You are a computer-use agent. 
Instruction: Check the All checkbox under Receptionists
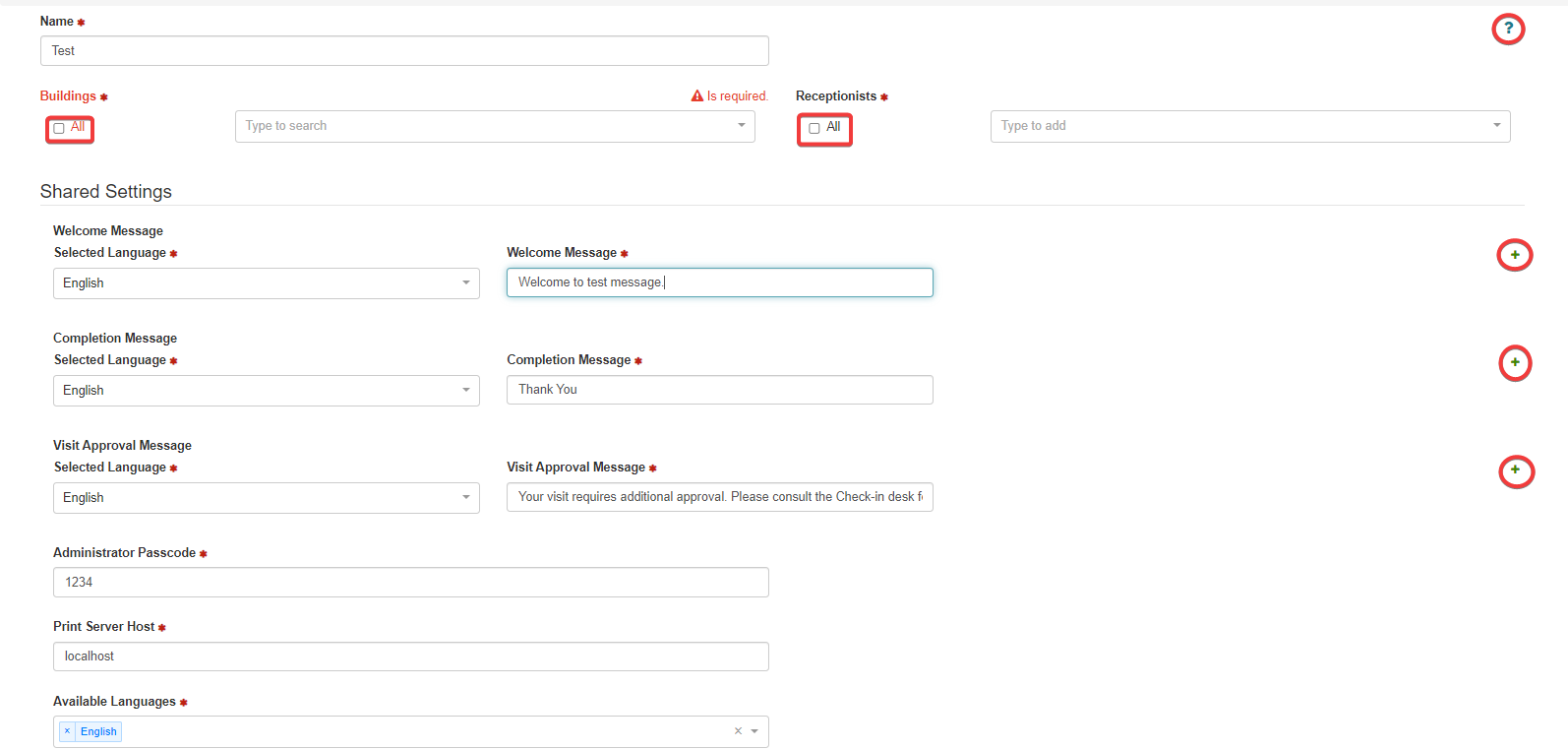pyautogui.click(x=814, y=128)
